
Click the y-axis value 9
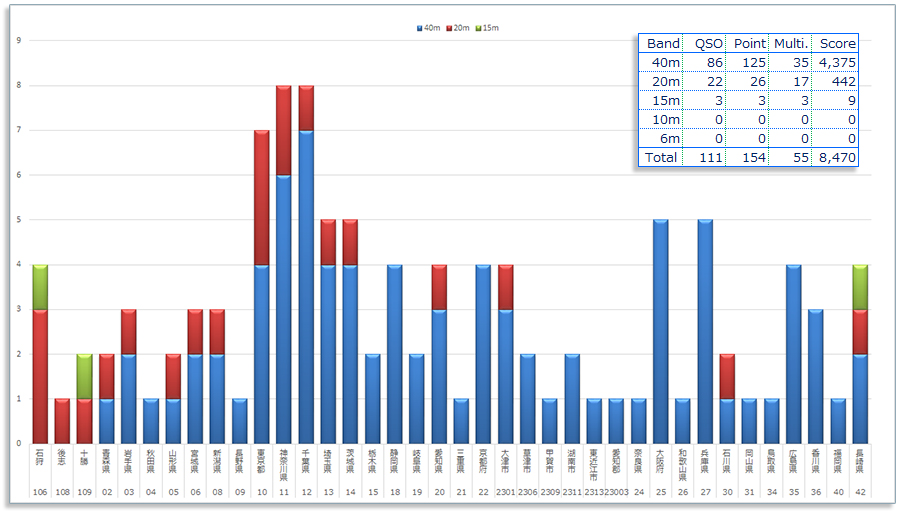point(19,41)
